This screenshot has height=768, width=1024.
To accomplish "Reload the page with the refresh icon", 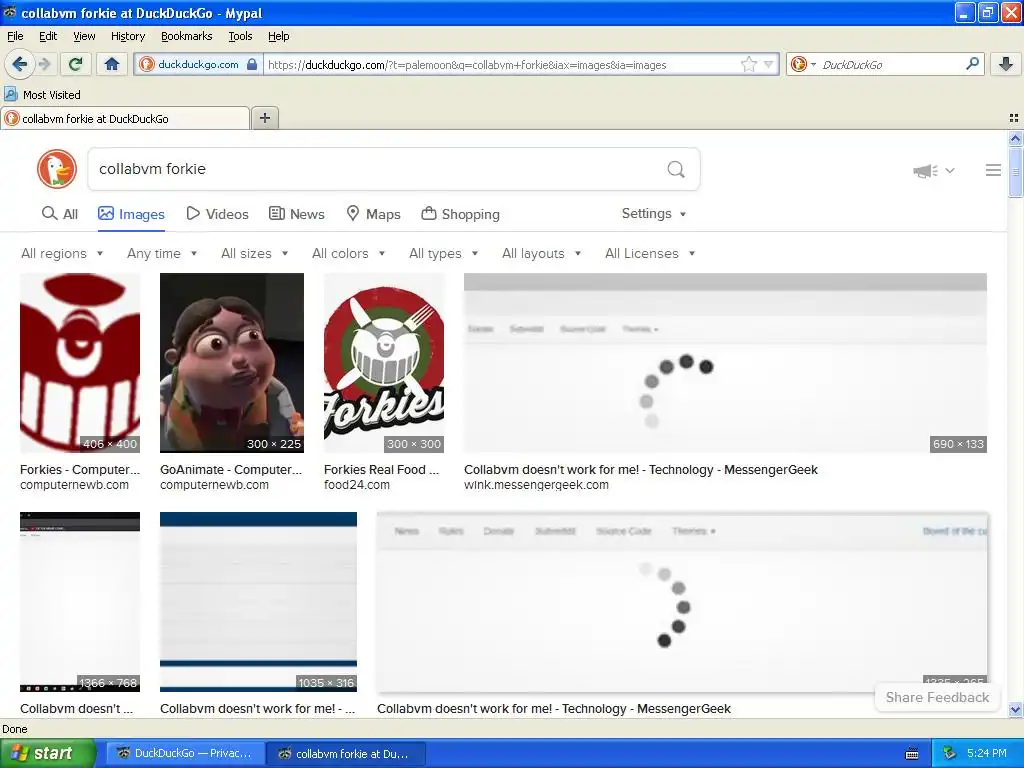I will [x=76, y=64].
